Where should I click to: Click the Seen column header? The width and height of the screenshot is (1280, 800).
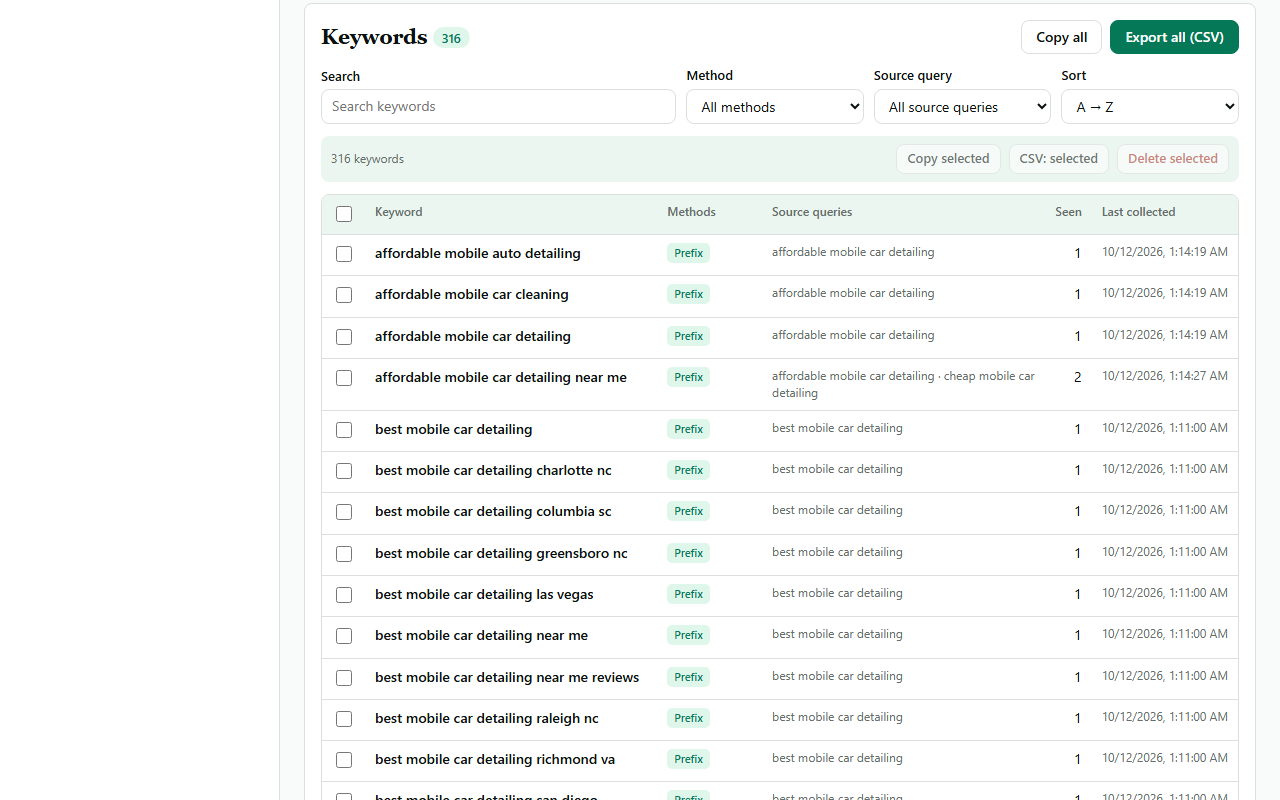tap(1068, 212)
